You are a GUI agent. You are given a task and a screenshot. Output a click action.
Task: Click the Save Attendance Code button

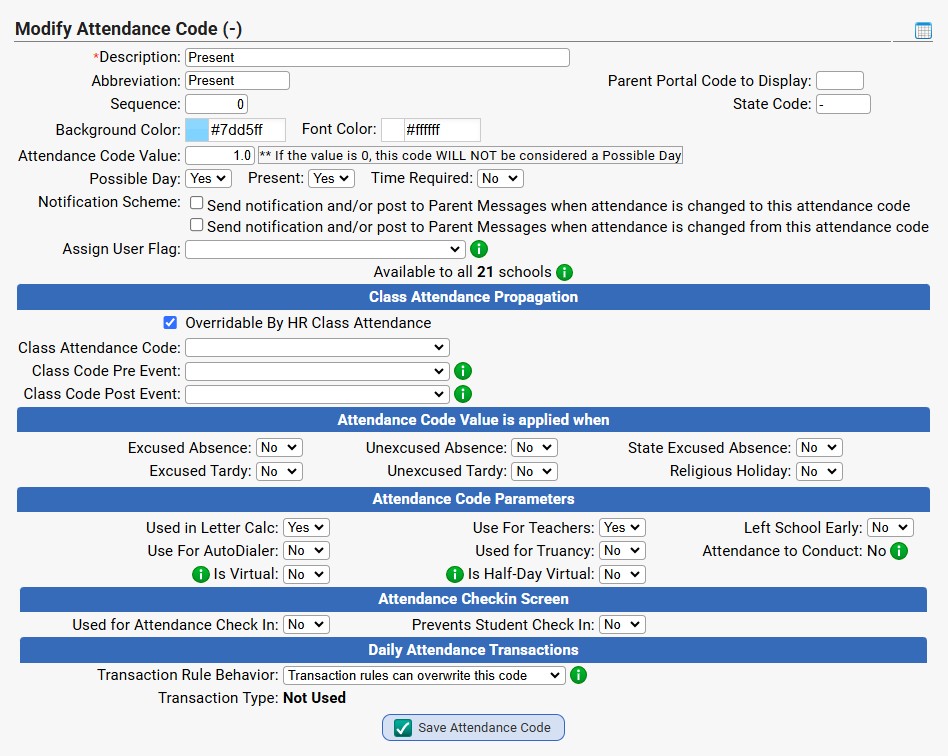coord(473,728)
